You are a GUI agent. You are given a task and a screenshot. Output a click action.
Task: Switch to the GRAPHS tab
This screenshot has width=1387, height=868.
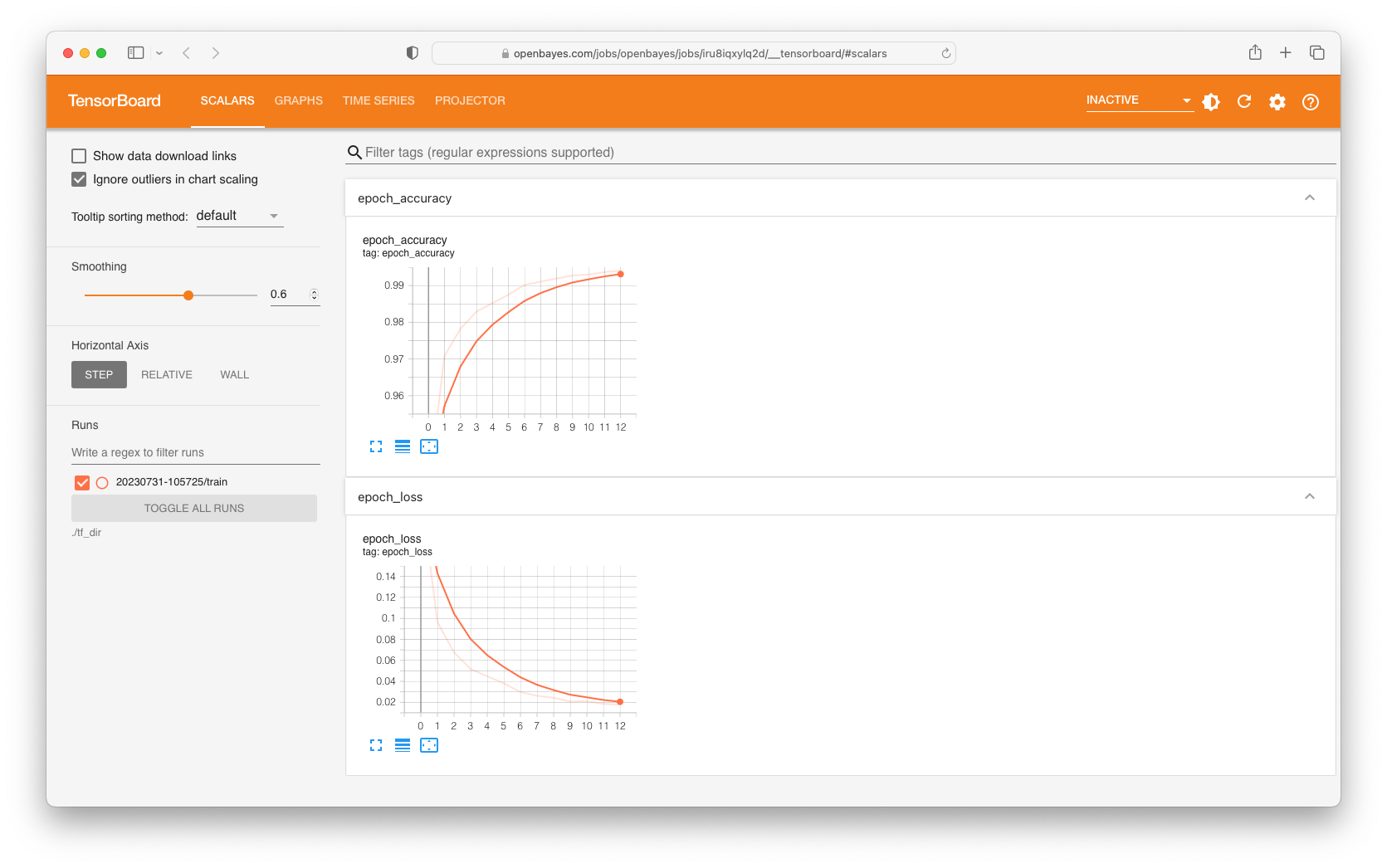298,100
